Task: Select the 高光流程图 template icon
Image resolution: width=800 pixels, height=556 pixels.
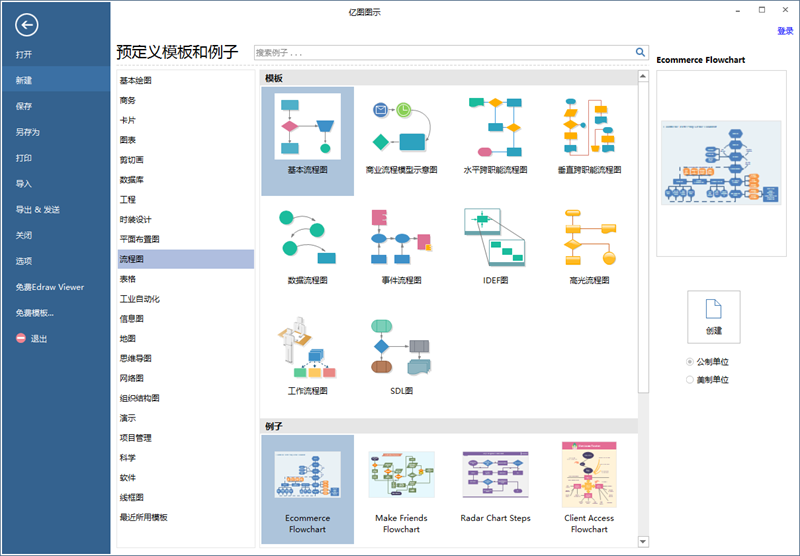Action: pos(589,237)
